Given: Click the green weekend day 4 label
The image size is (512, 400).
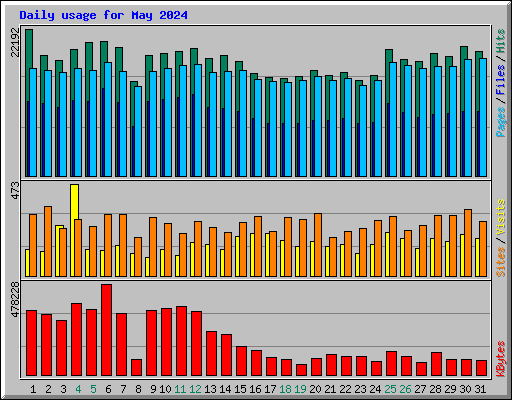Looking at the screenshot, I should click(78, 389).
